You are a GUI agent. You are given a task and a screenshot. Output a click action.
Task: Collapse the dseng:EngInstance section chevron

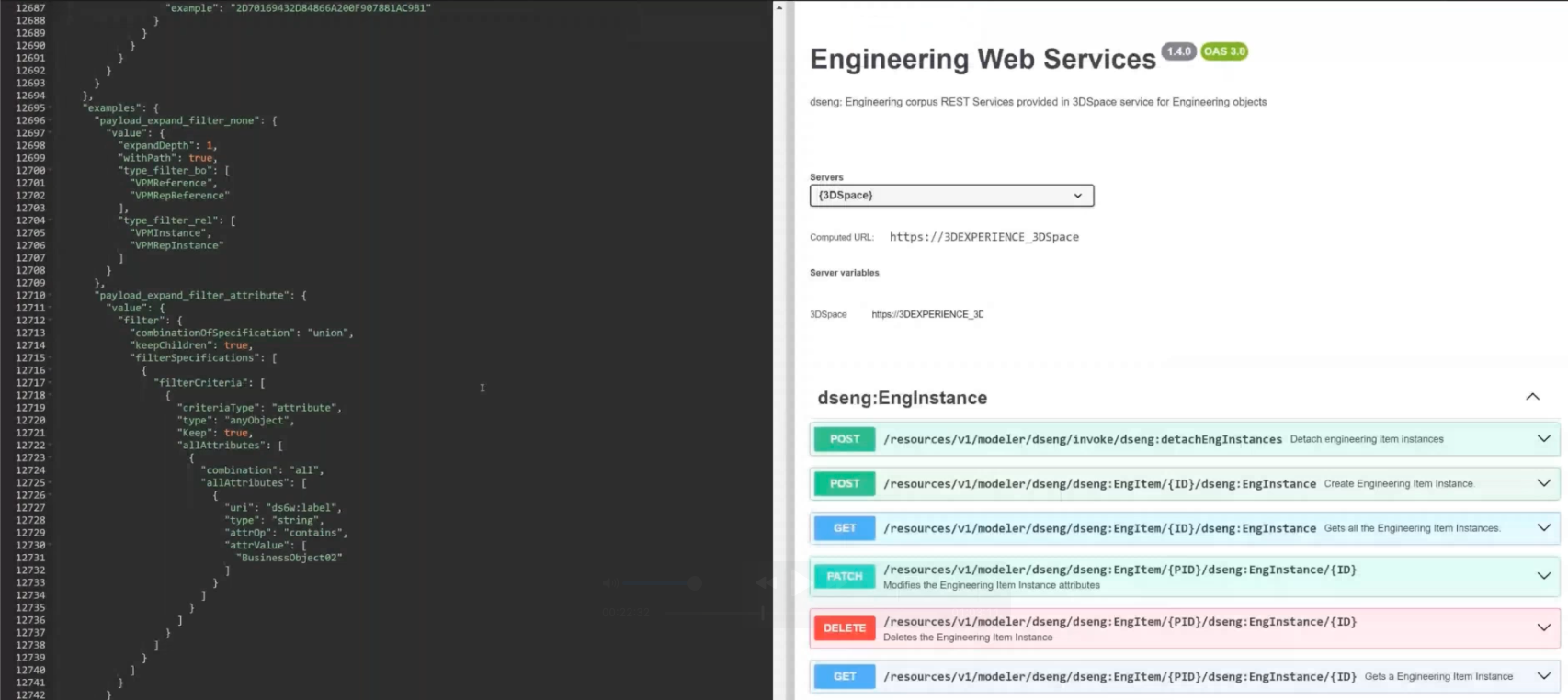1532,397
